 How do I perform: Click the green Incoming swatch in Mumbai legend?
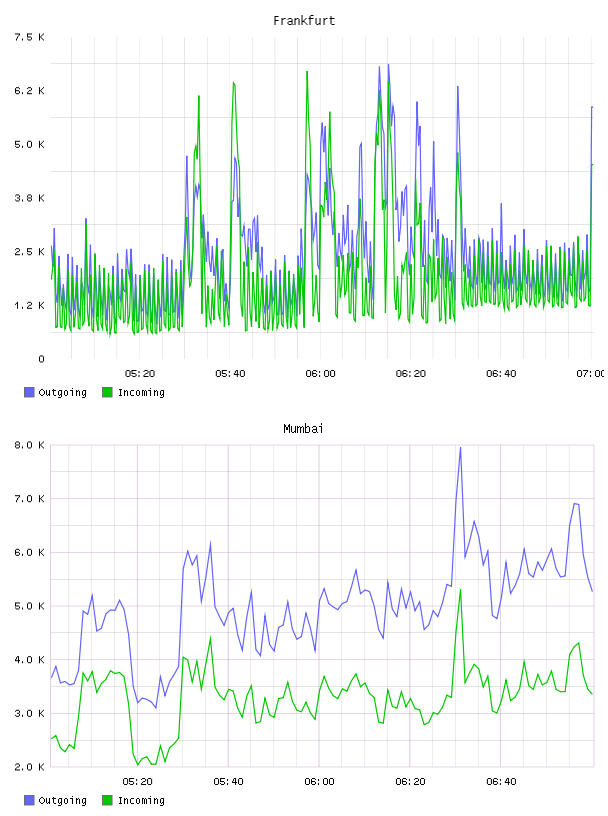107,800
